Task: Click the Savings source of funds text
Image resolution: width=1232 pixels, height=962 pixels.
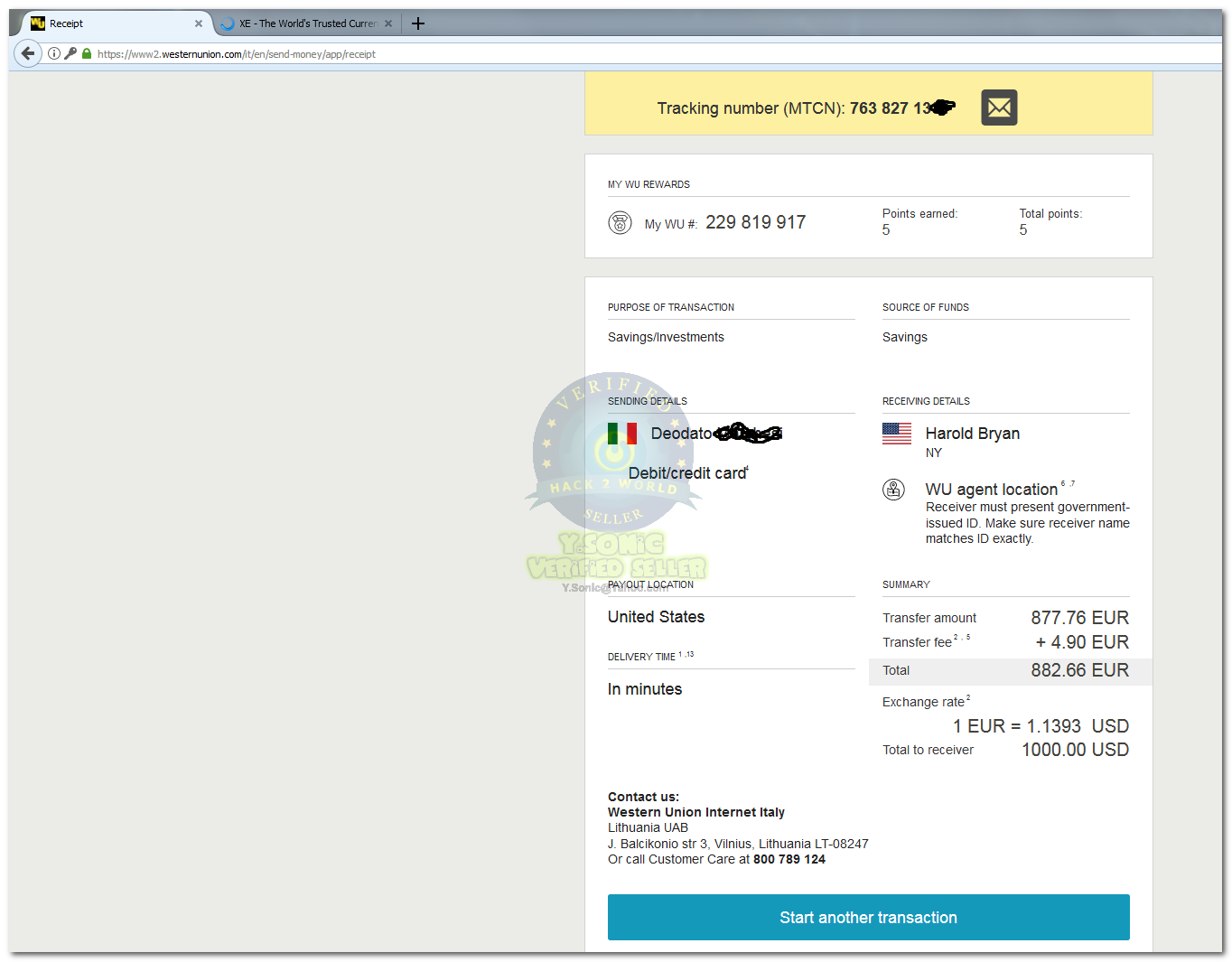Action: 905,337
